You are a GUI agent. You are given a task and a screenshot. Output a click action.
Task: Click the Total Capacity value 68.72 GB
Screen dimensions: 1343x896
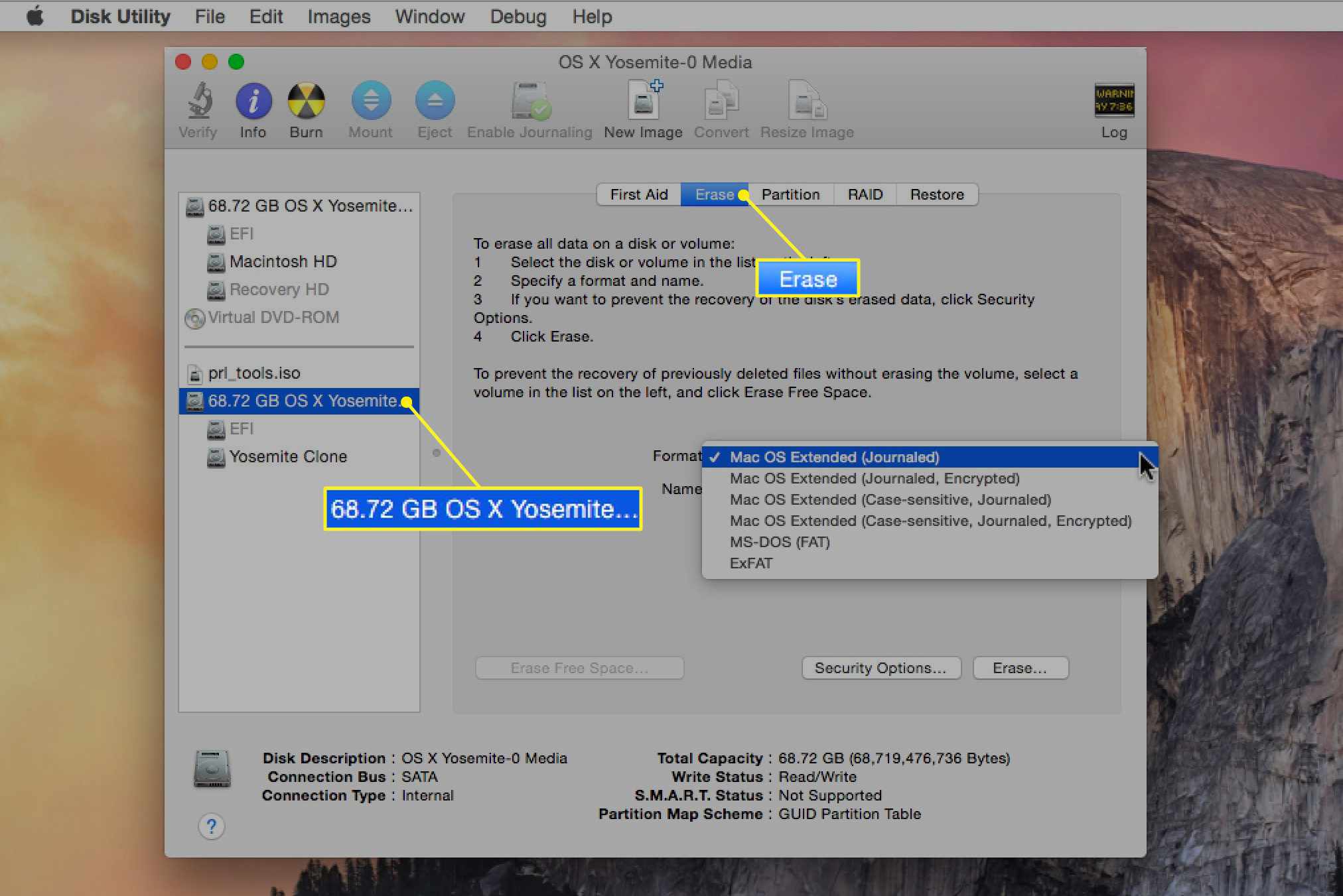pyautogui.click(x=894, y=758)
